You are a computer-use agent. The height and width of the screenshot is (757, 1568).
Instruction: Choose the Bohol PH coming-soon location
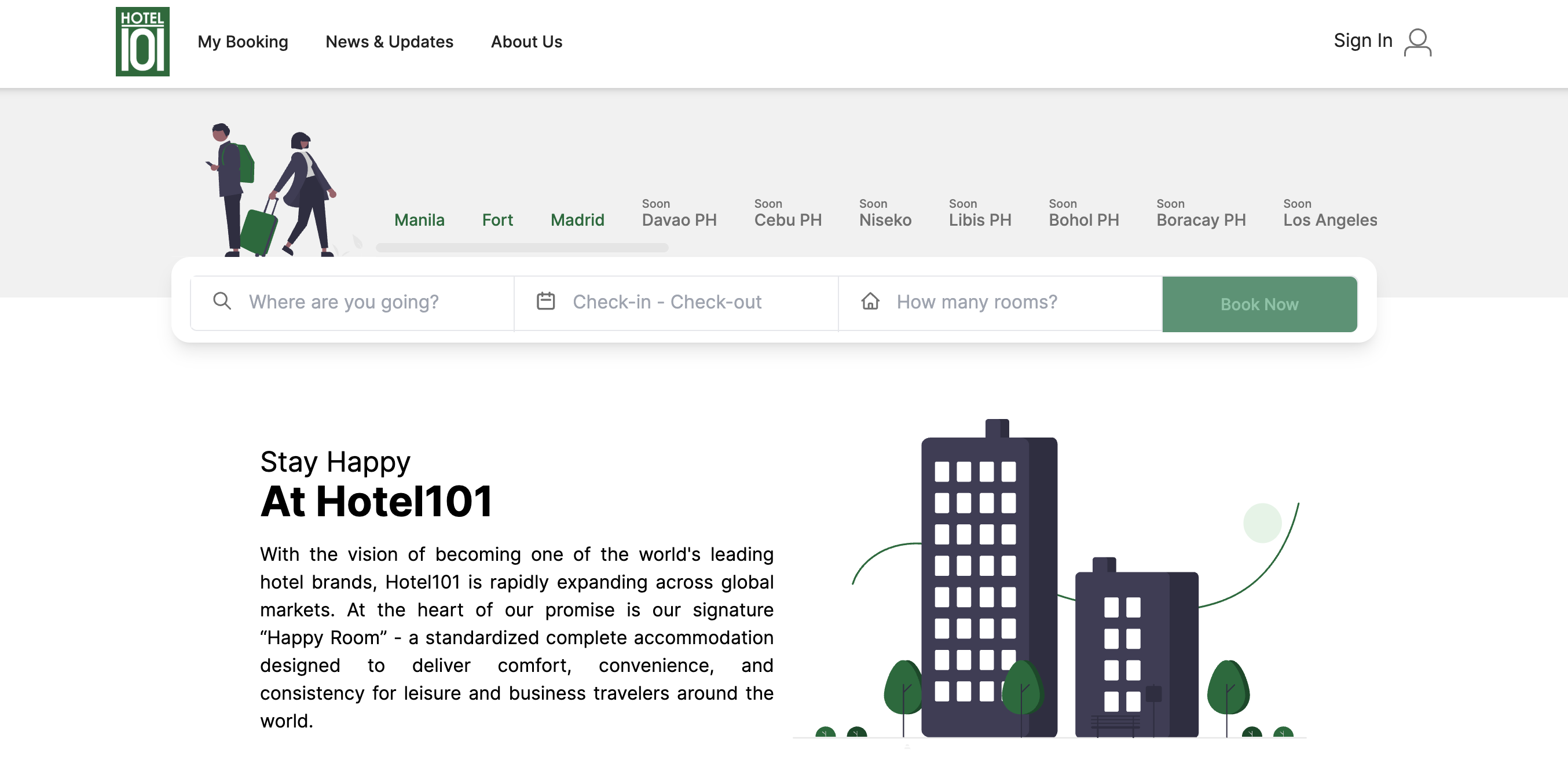coord(1083,213)
